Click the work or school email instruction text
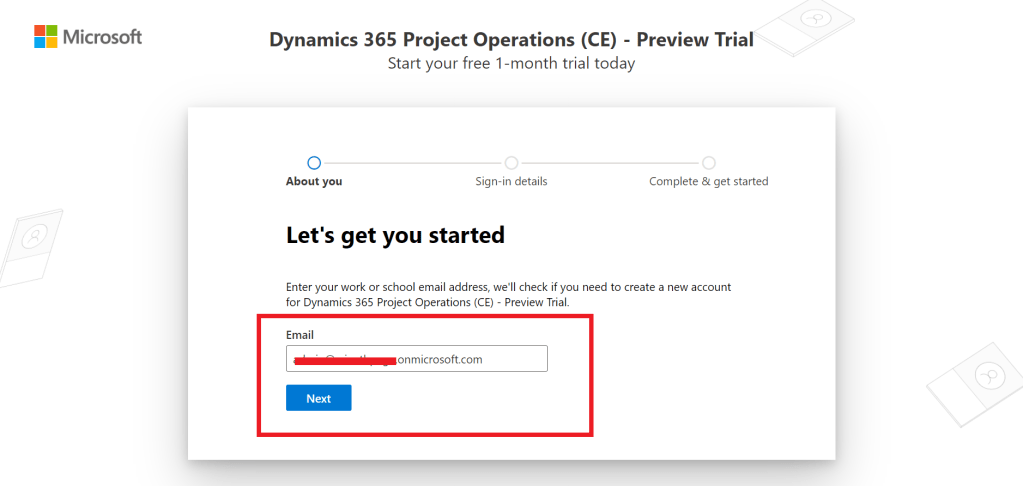The height and width of the screenshot is (486, 1023). coord(508,294)
